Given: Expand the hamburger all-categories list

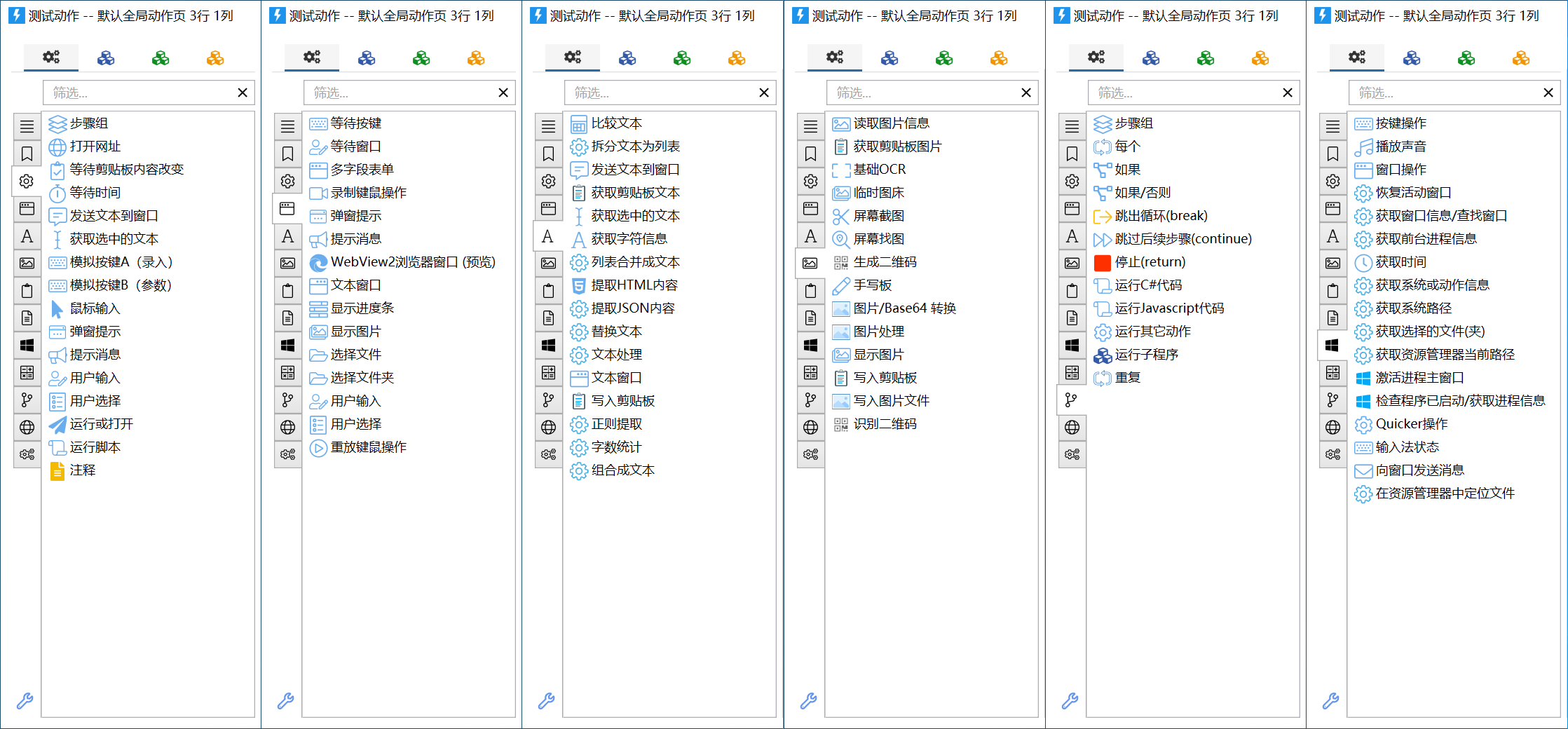Looking at the screenshot, I should point(27,126).
